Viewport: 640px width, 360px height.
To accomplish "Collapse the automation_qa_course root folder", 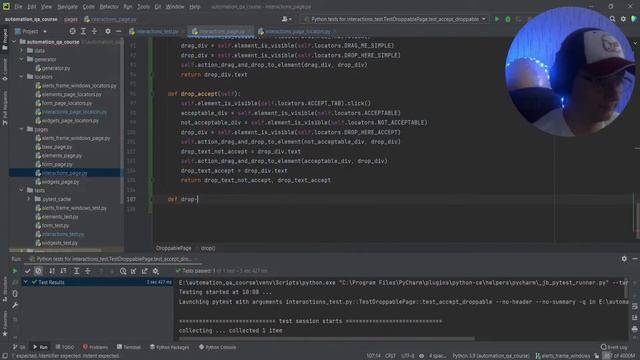I will pos(14,42).
